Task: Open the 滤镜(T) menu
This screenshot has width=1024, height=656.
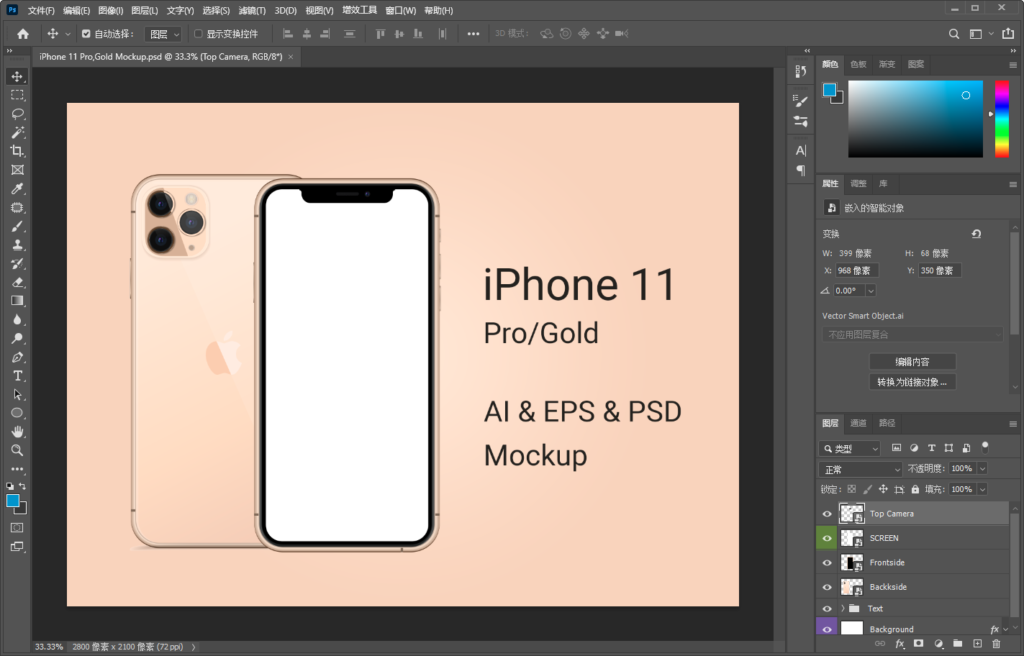Action: click(252, 10)
